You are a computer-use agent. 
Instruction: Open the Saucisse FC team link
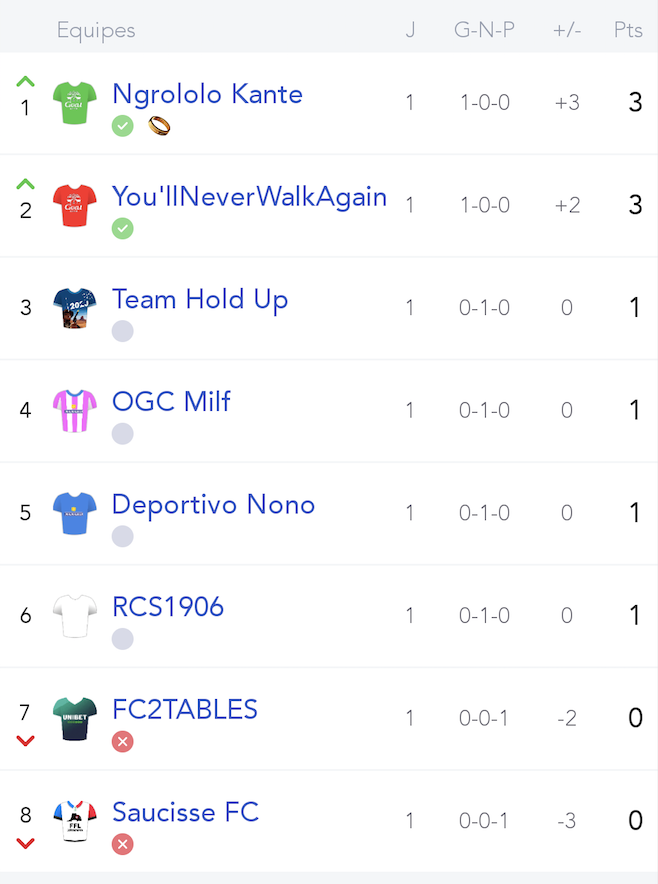point(186,812)
